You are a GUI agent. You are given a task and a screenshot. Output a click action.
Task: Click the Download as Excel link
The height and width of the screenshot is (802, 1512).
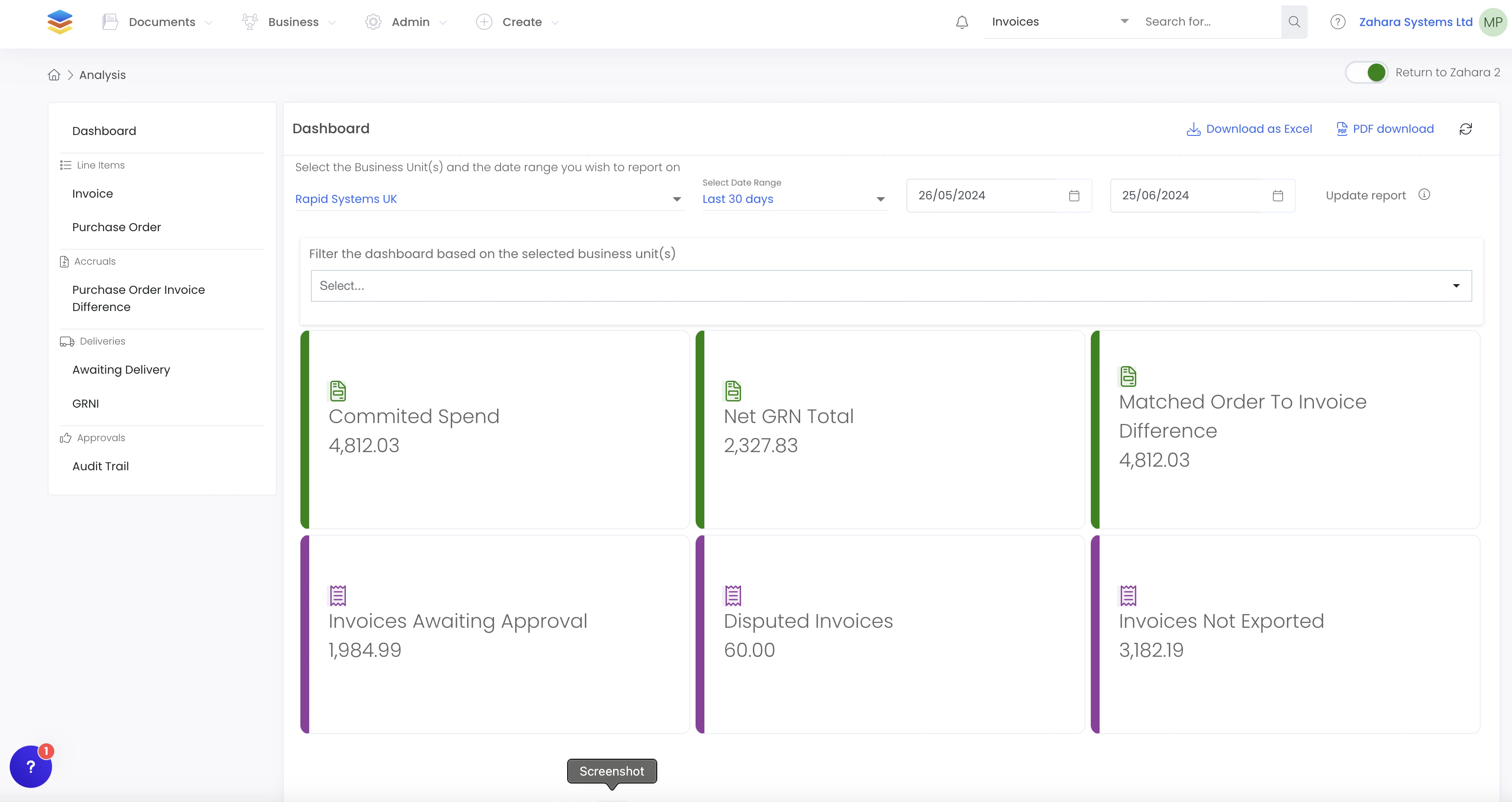point(1250,129)
